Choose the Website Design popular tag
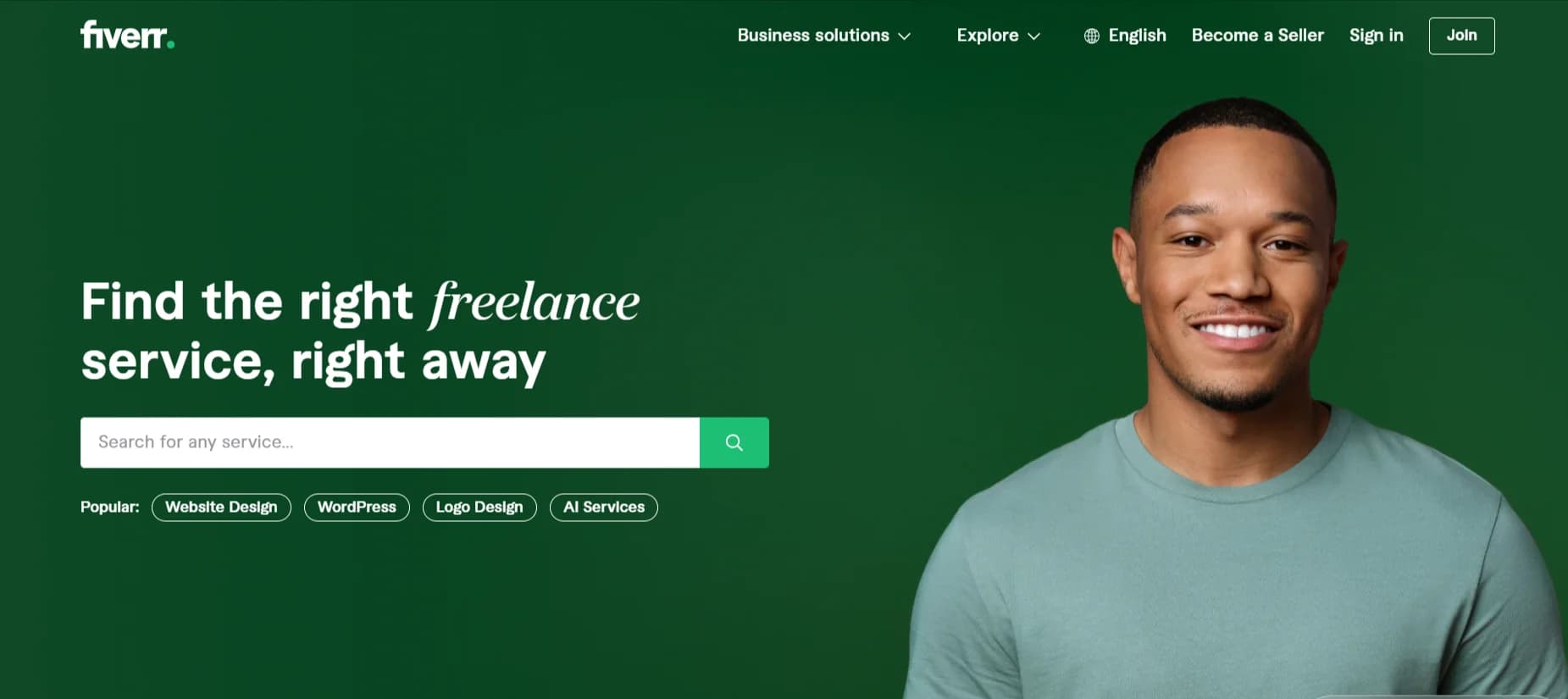The width and height of the screenshot is (1568, 699). click(221, 507)
